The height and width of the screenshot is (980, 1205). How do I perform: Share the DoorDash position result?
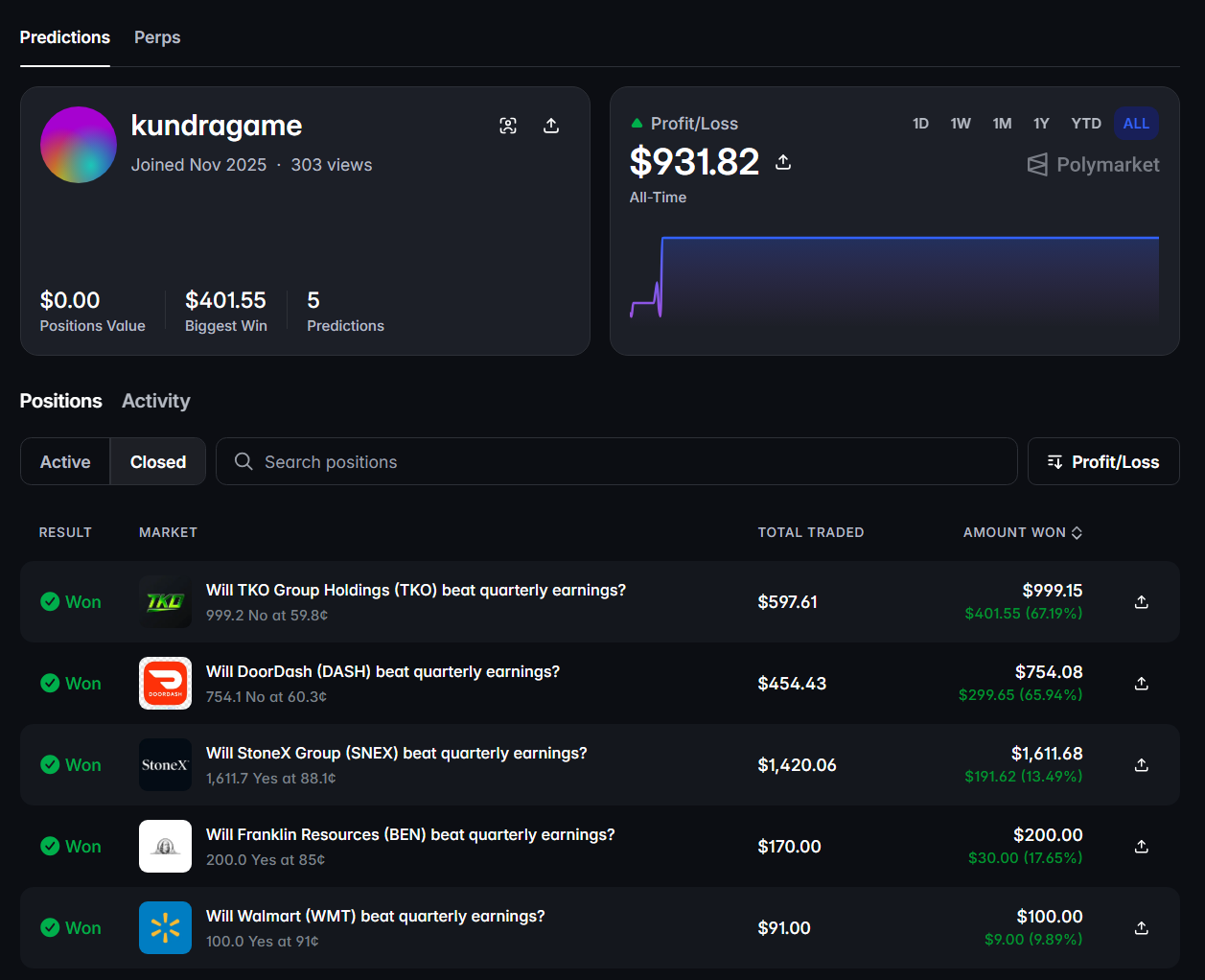coord(1142,684)
